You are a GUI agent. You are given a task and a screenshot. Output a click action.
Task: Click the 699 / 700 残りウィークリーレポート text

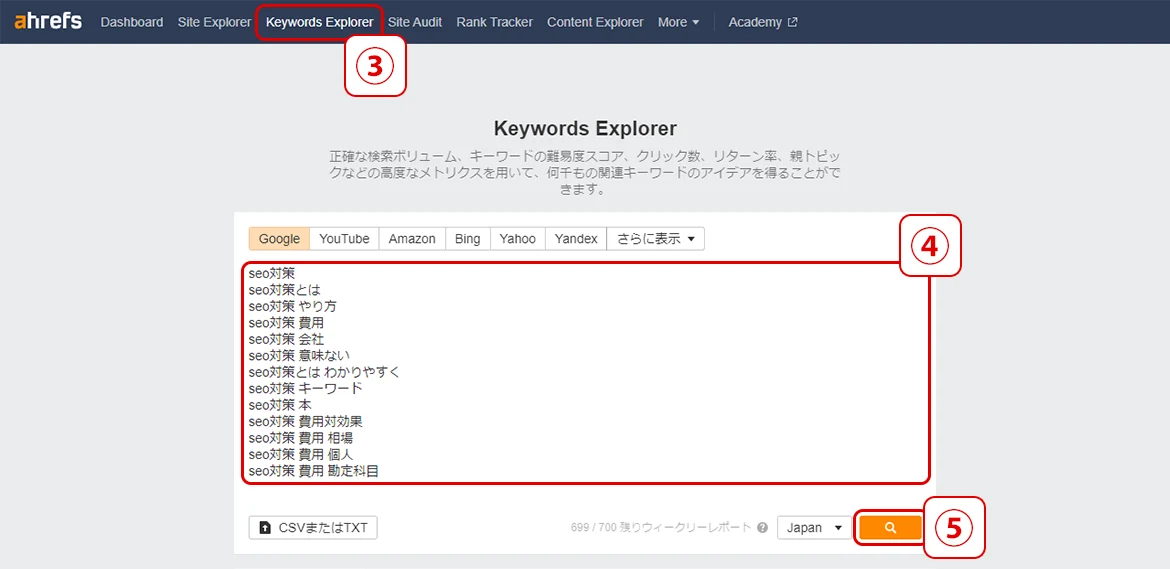point(661,527)
